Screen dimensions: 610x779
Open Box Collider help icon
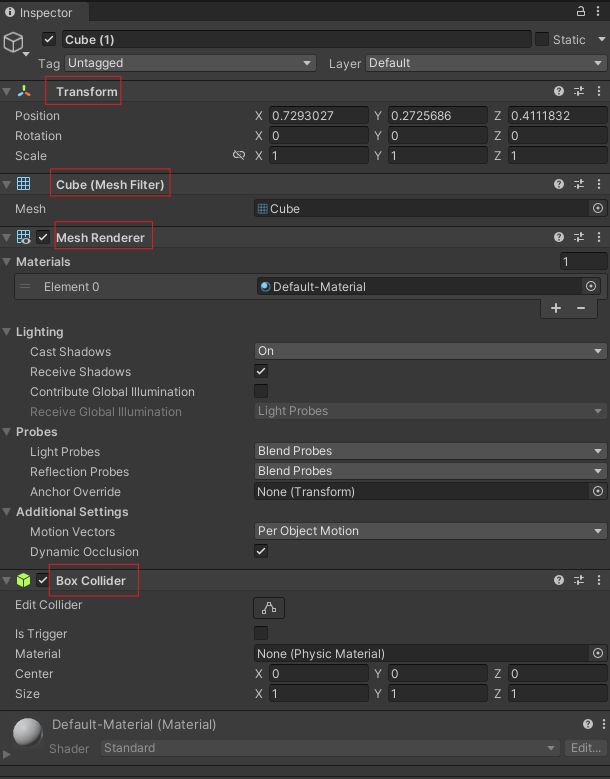[559, 580]
